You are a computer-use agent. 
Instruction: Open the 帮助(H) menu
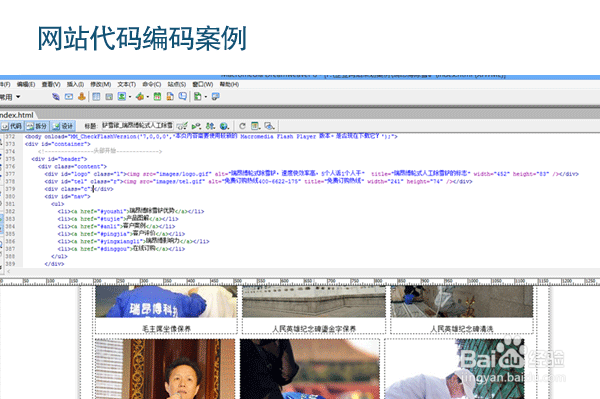(229, 84)
